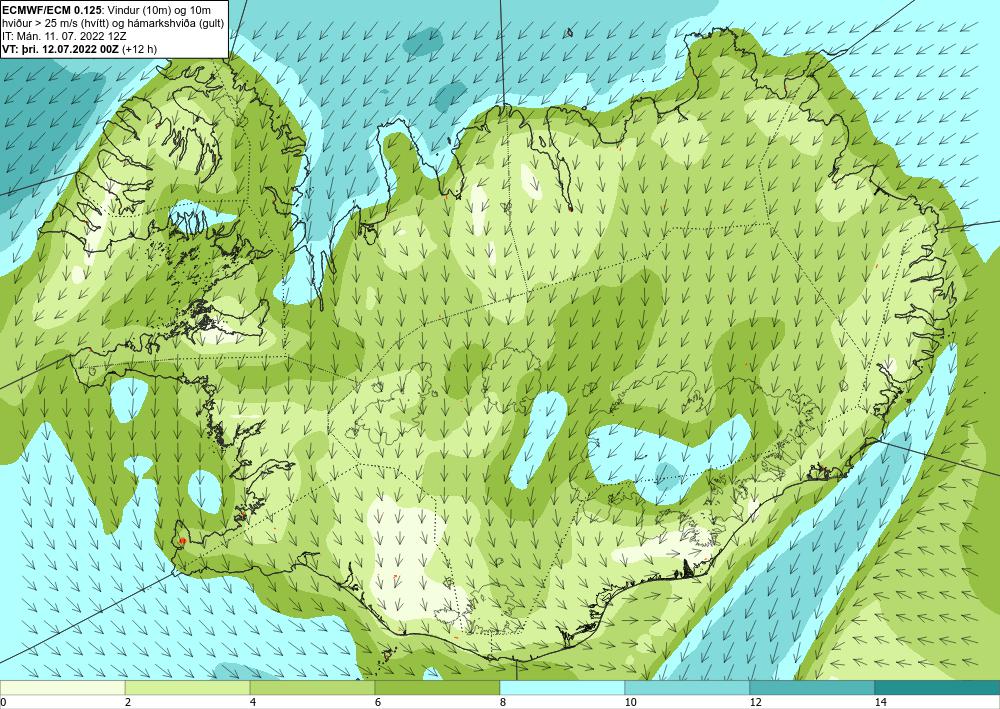Choose the dark green 6–8 m/s legend swatch

click(x=438, y=688)
